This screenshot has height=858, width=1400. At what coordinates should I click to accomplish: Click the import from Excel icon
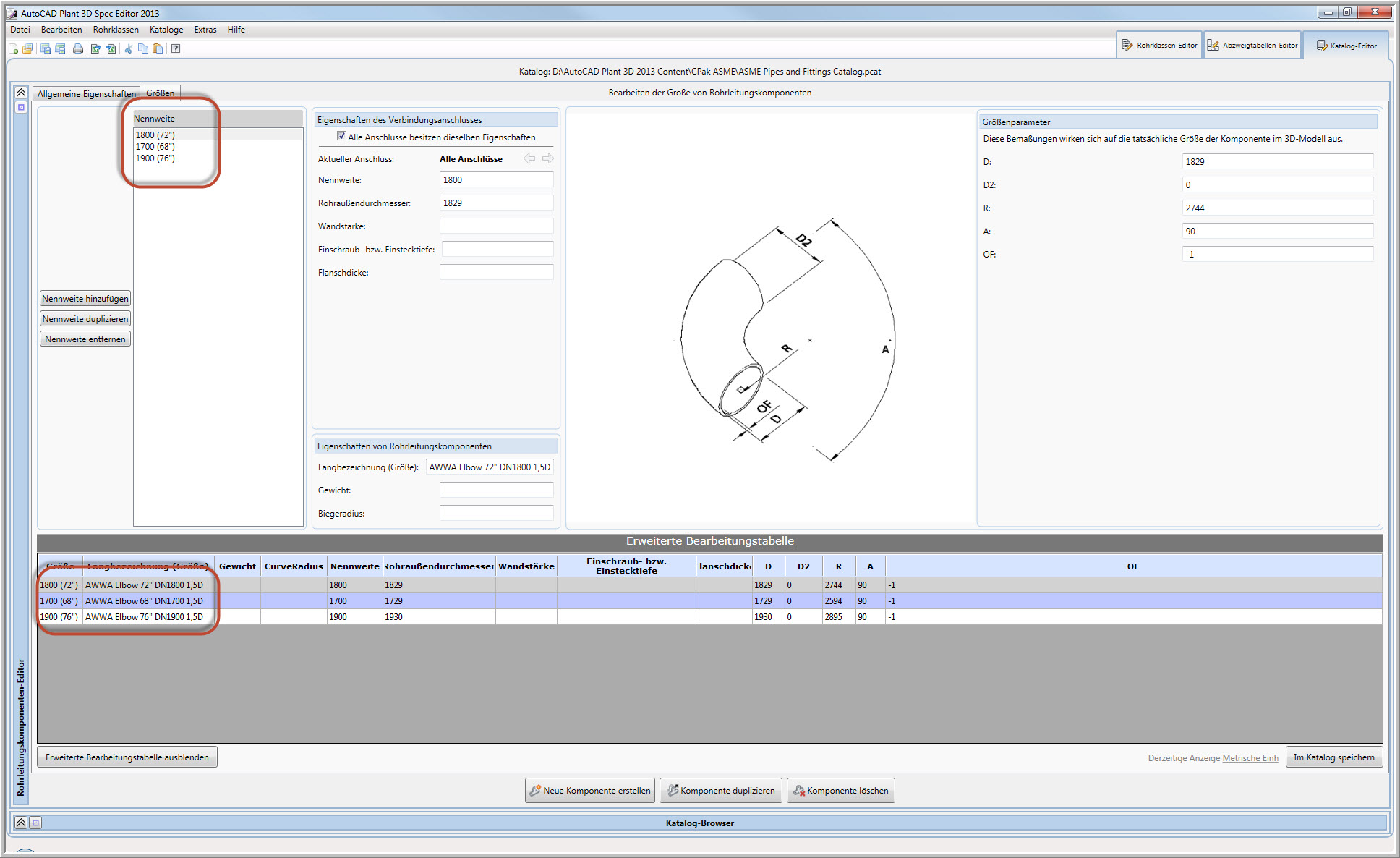click(x=111, y=48)
